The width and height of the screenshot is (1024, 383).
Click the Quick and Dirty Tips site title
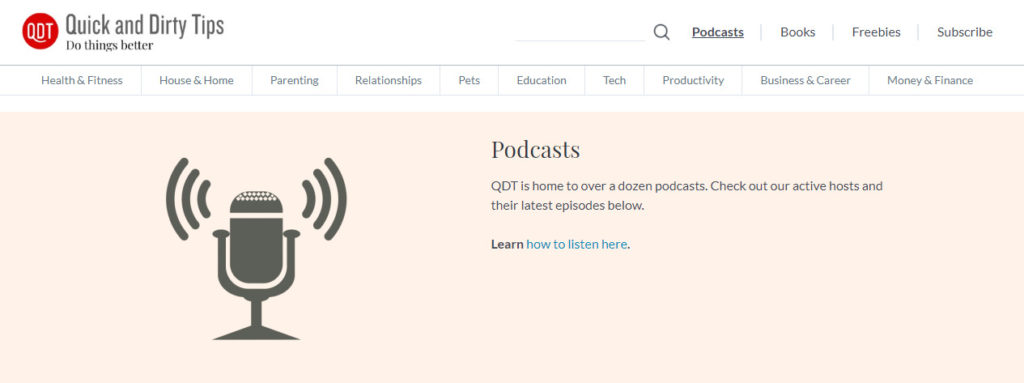click(144, 25)
